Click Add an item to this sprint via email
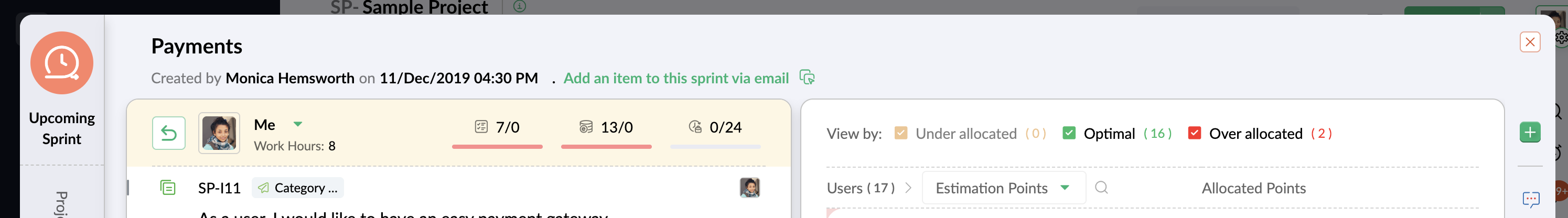 click(675, 78)
